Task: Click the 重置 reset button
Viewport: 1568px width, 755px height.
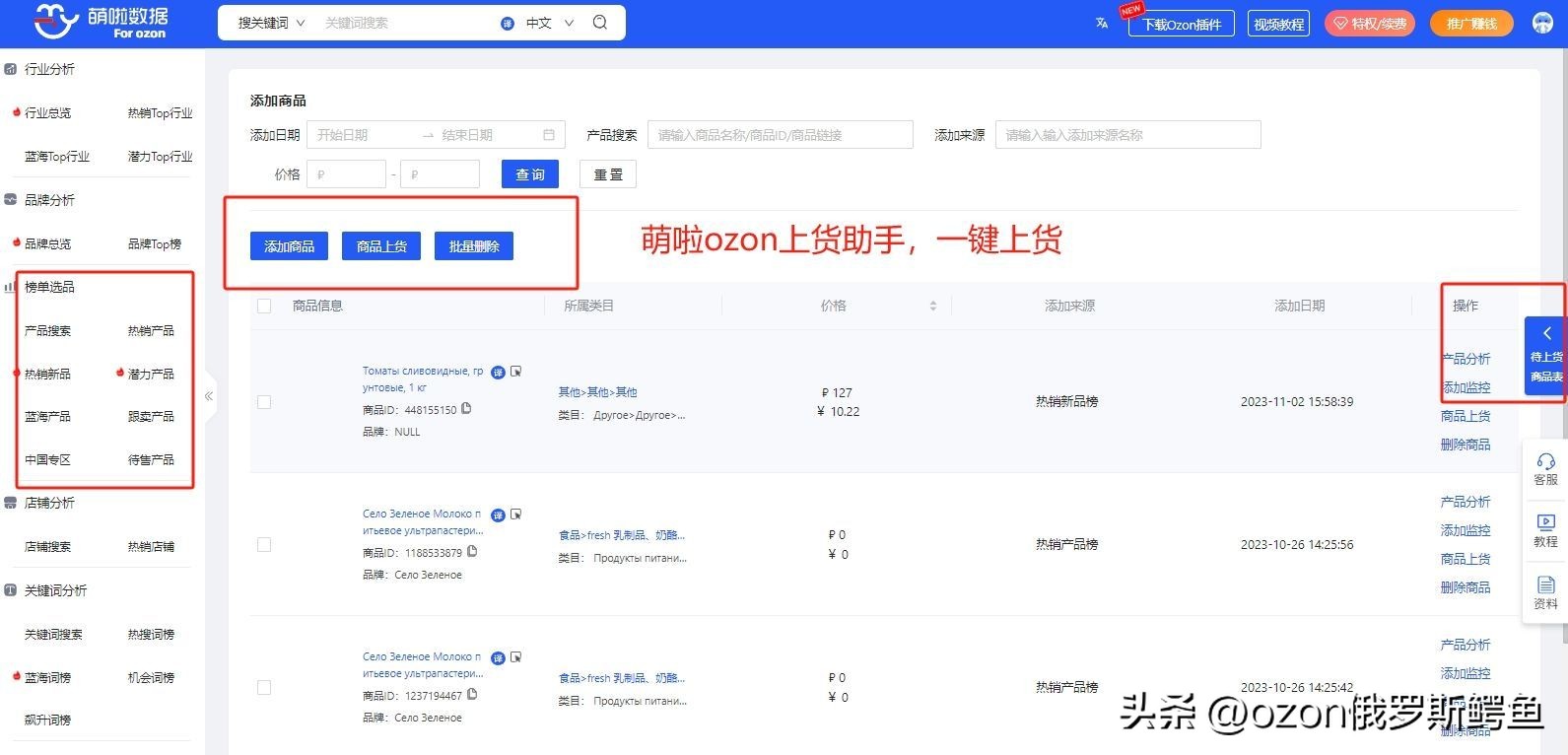Action: [608, 174]
